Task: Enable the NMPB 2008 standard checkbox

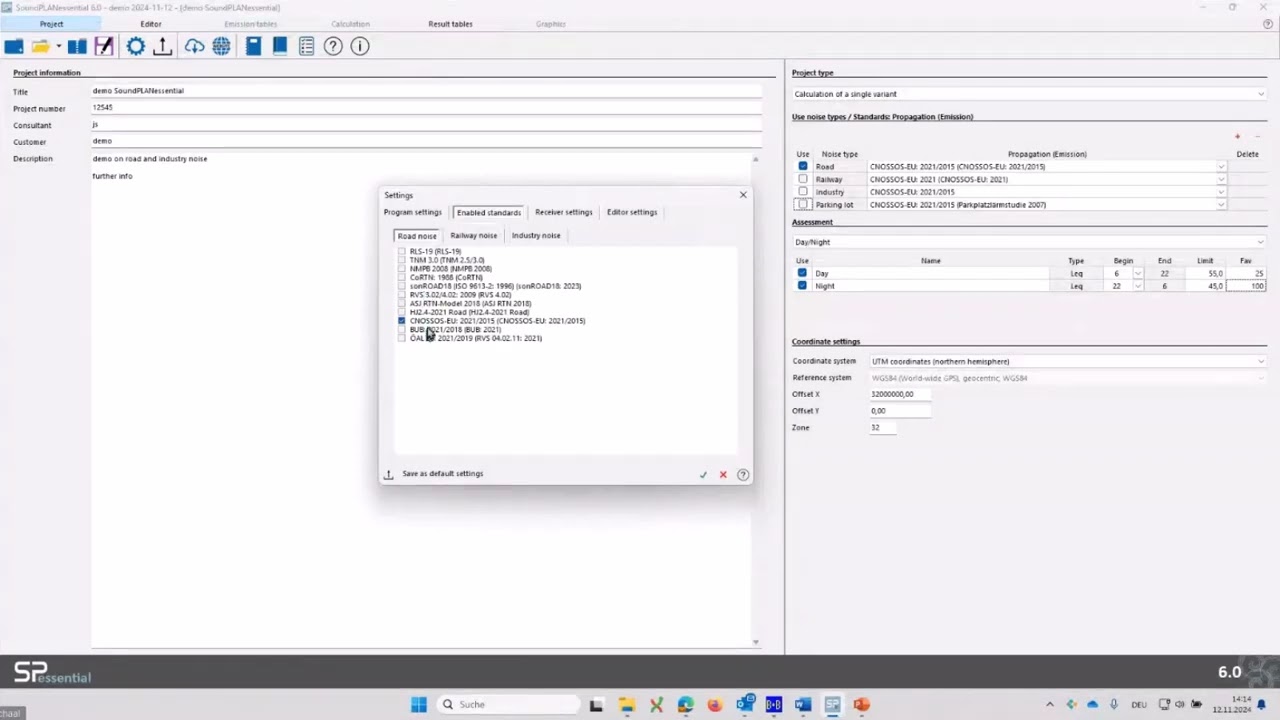Action: 401,269
